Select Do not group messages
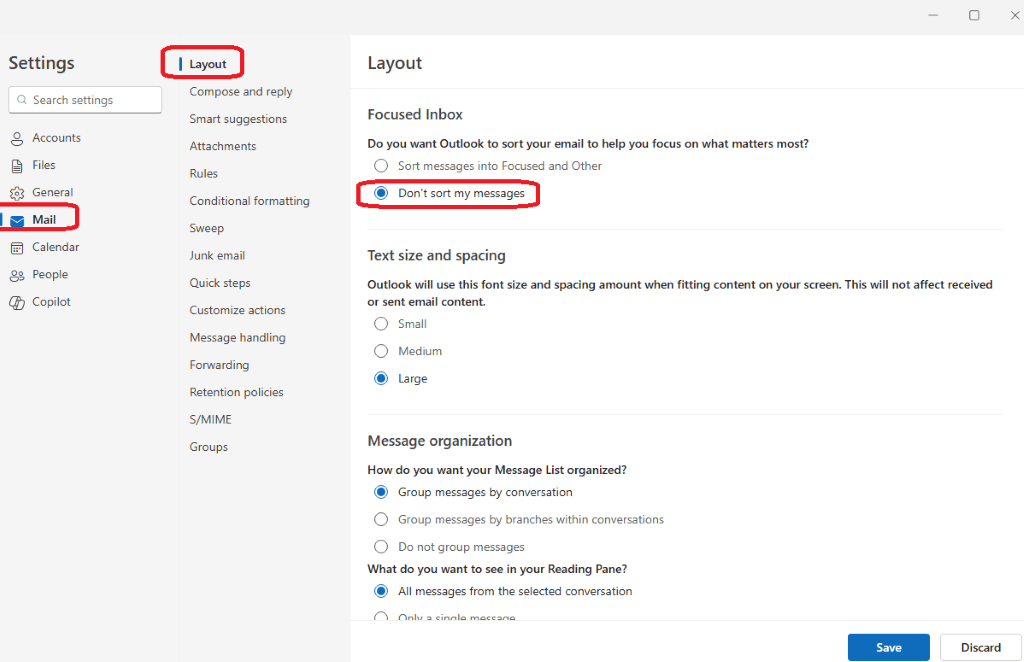 pyautogui.click(x=381, y=547)
